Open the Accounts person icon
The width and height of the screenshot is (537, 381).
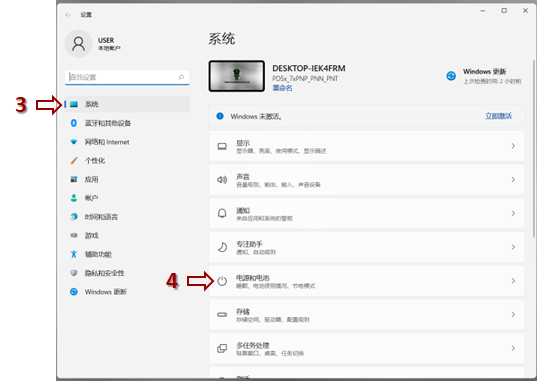click(74, 198)
